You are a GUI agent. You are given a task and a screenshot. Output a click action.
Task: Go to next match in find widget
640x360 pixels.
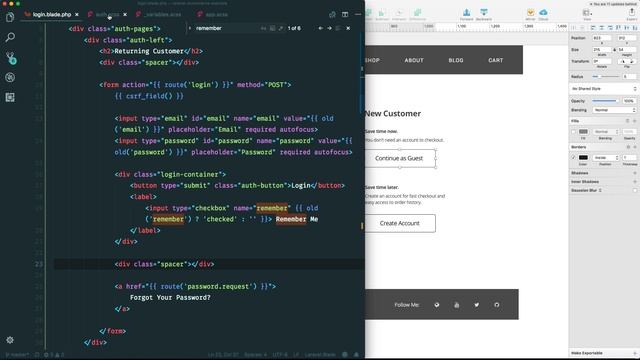[329, 28]
